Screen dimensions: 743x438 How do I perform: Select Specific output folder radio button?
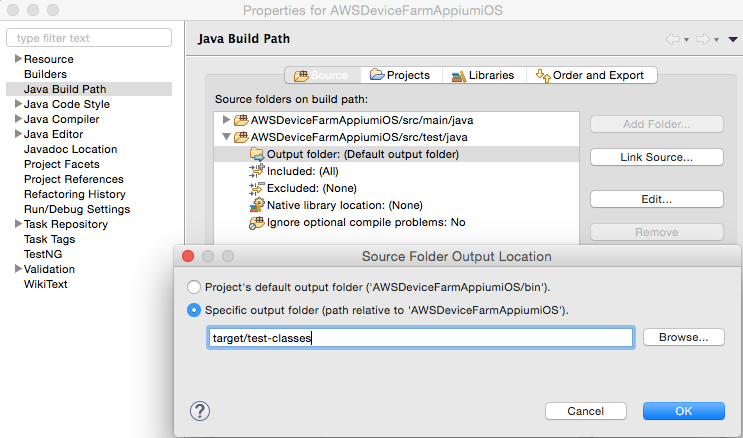point(194,310)
